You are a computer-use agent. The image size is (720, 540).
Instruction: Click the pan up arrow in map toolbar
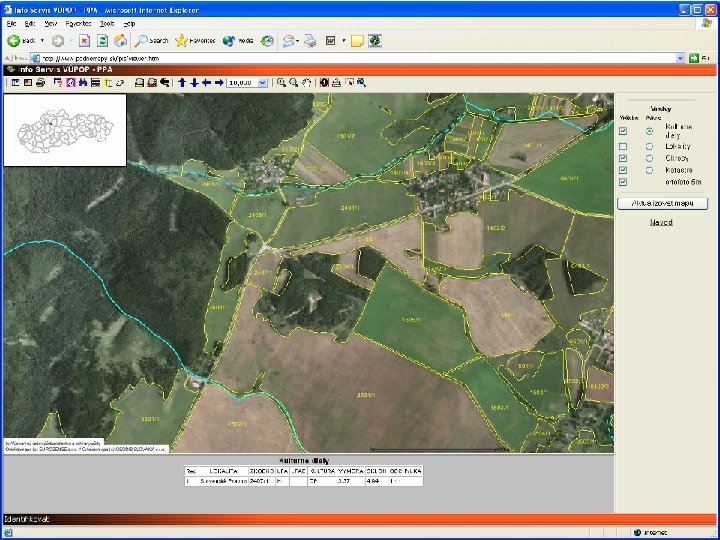[182, 84]
